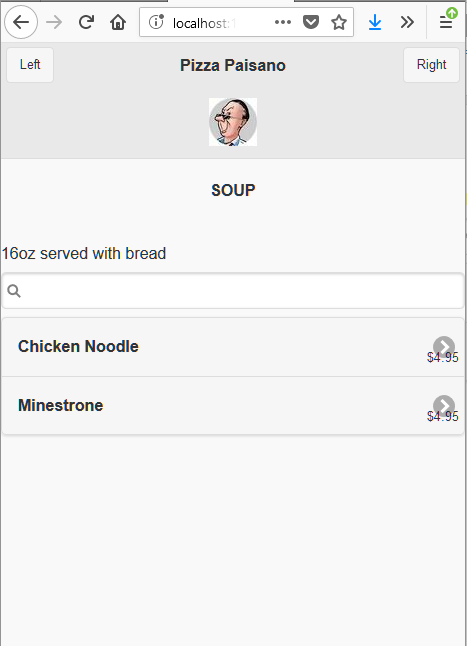Show site information icon in address bar
467x646 pixels.
[x=156, y=22]
